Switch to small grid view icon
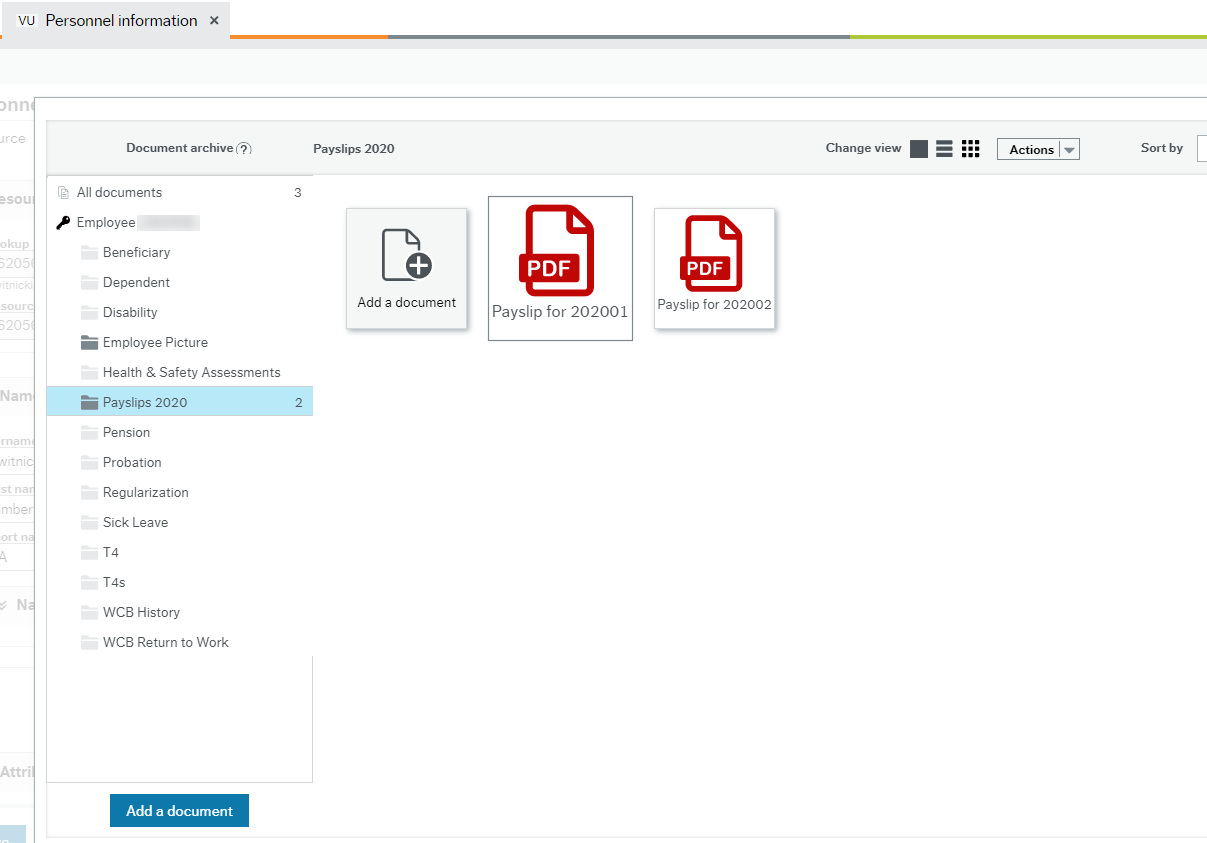 click(x=970, y=149)
